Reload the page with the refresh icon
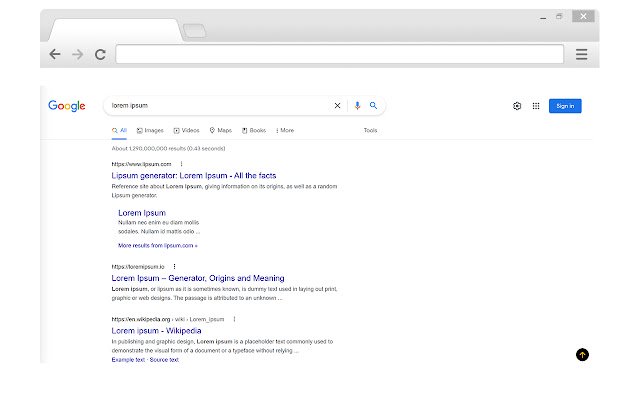Screen dimensions: 640x400 click(100, 54)
